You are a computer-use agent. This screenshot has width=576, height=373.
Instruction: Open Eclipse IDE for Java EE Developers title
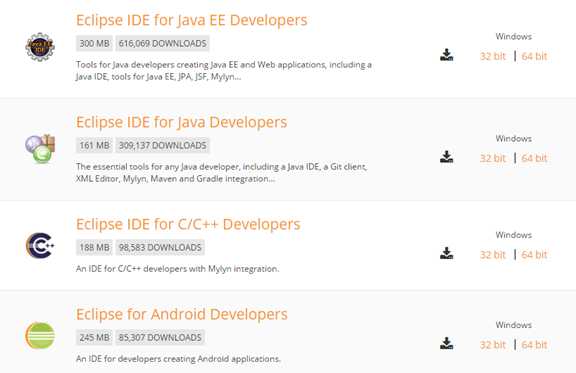(191, 20)
